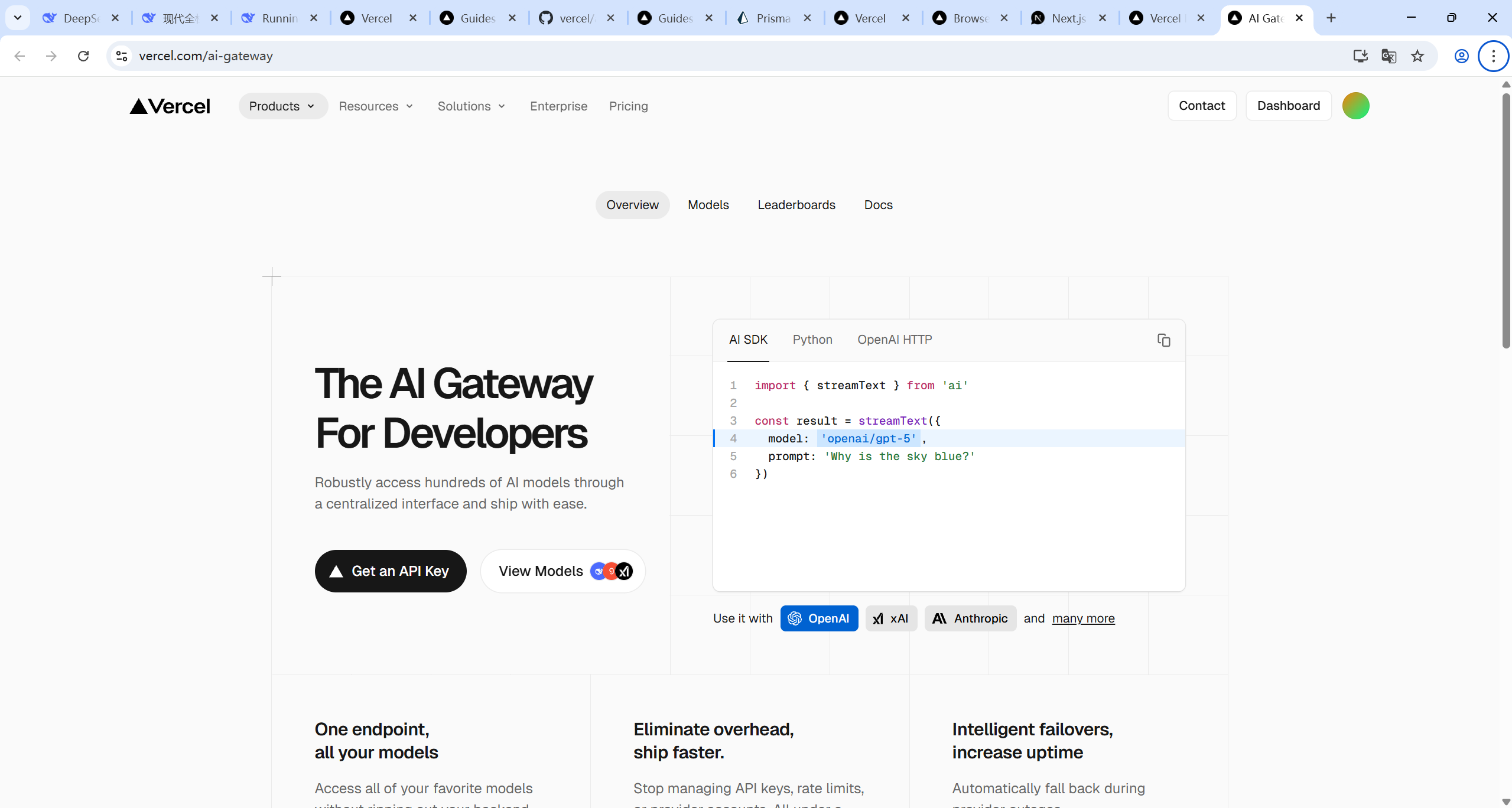The image size is (1512, 808).
Task: Open the user avatar menu
Action: (1355, 106)
